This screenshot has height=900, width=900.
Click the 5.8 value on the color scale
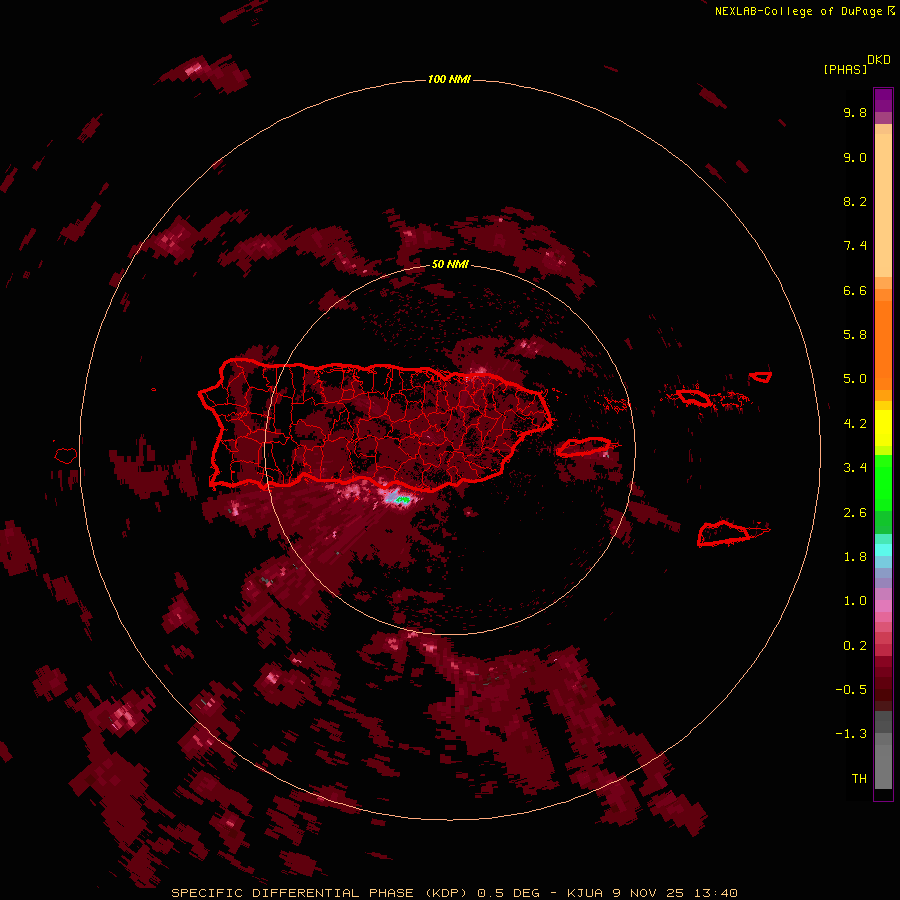[x=855, y=335]
